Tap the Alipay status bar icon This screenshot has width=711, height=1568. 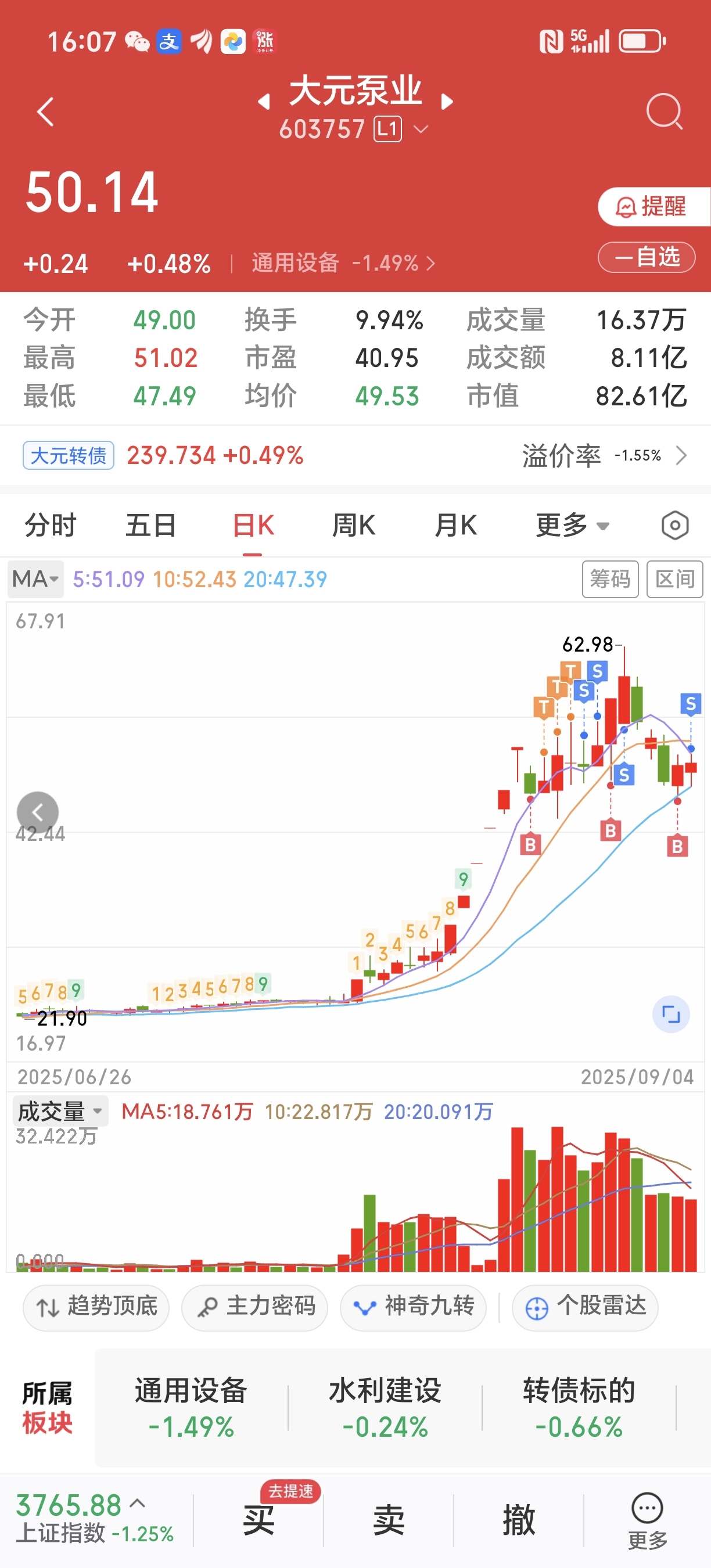[x=168, y=41]
